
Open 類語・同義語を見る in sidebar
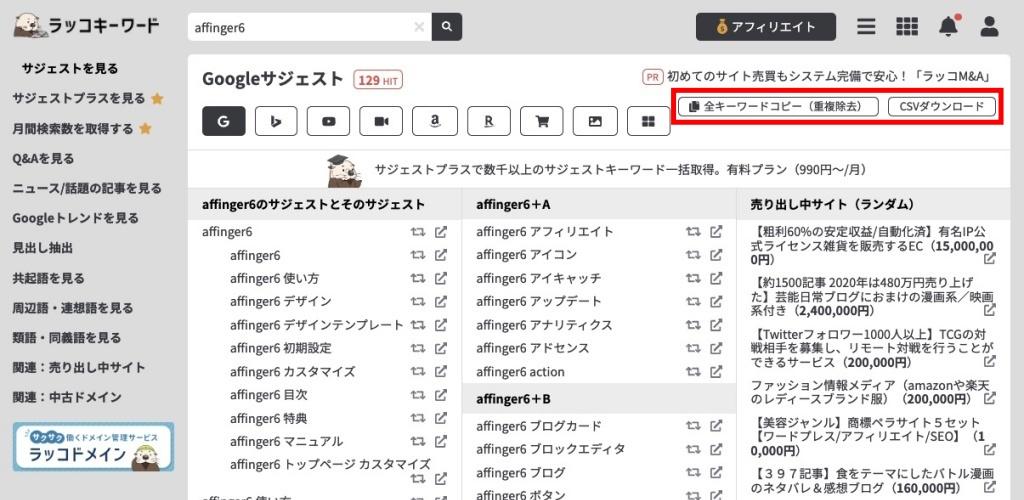67,337
